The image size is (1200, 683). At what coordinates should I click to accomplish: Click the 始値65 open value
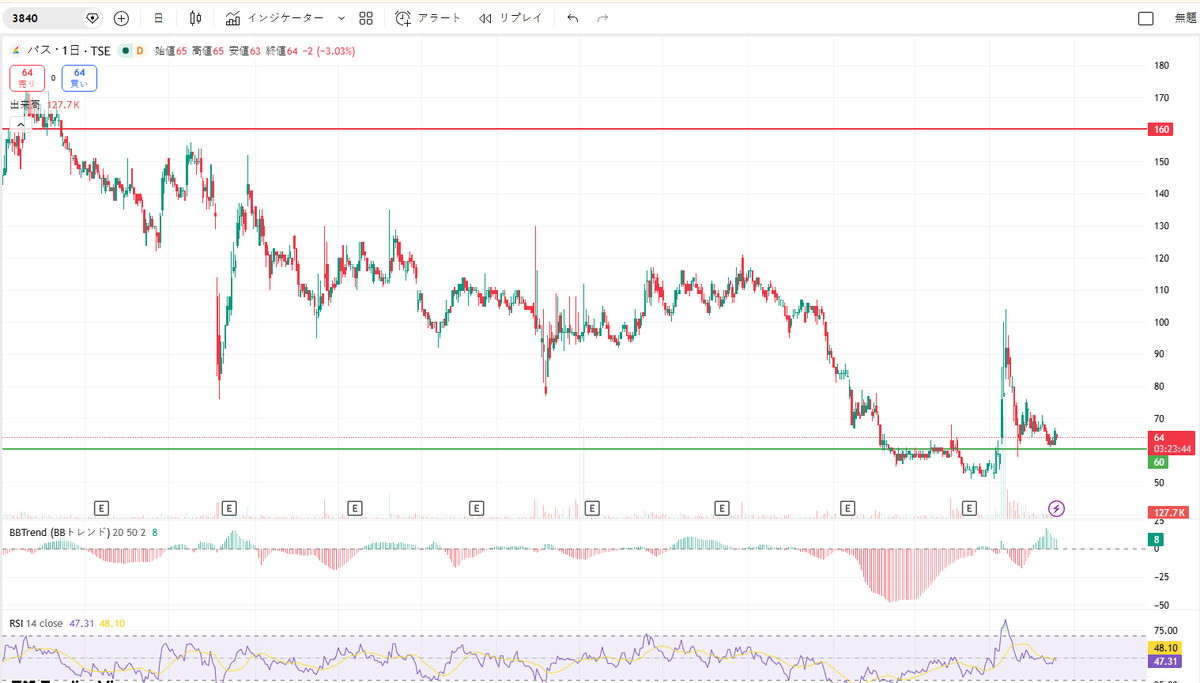tap(170, 50)
